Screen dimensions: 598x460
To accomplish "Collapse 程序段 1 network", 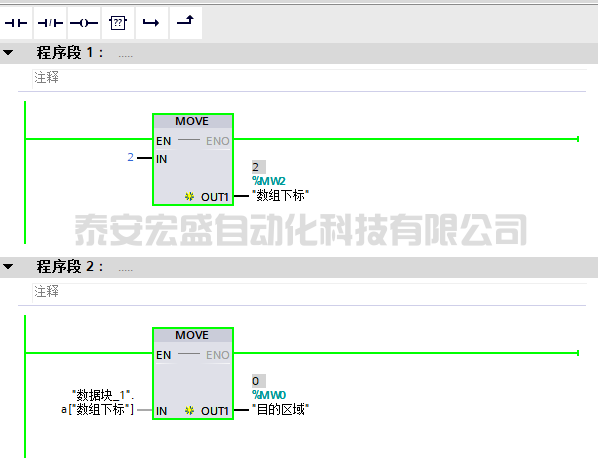I will tap(8, 53).
